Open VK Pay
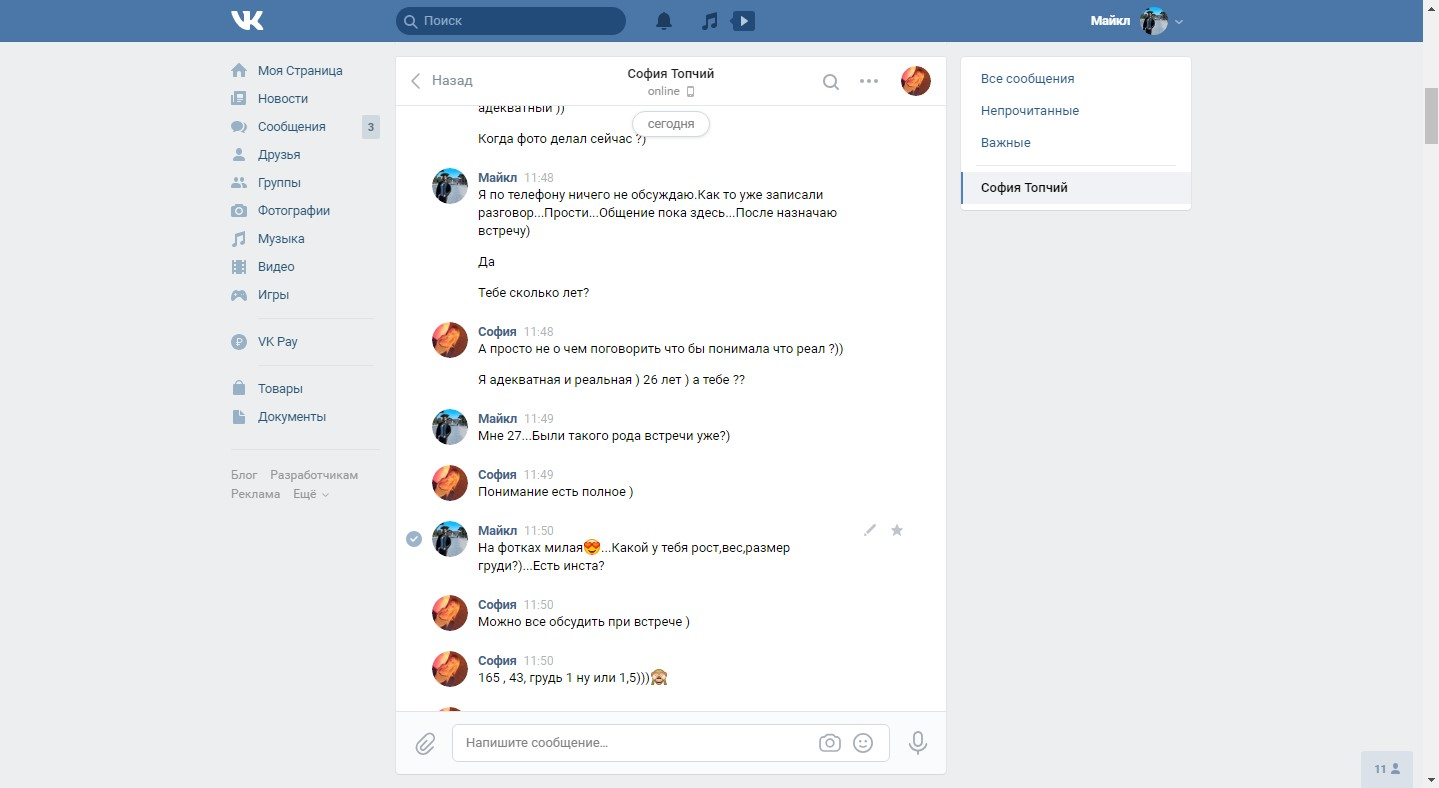Image resolution: width=1439 pixels, height=788 pixels. tap(278, 342)
